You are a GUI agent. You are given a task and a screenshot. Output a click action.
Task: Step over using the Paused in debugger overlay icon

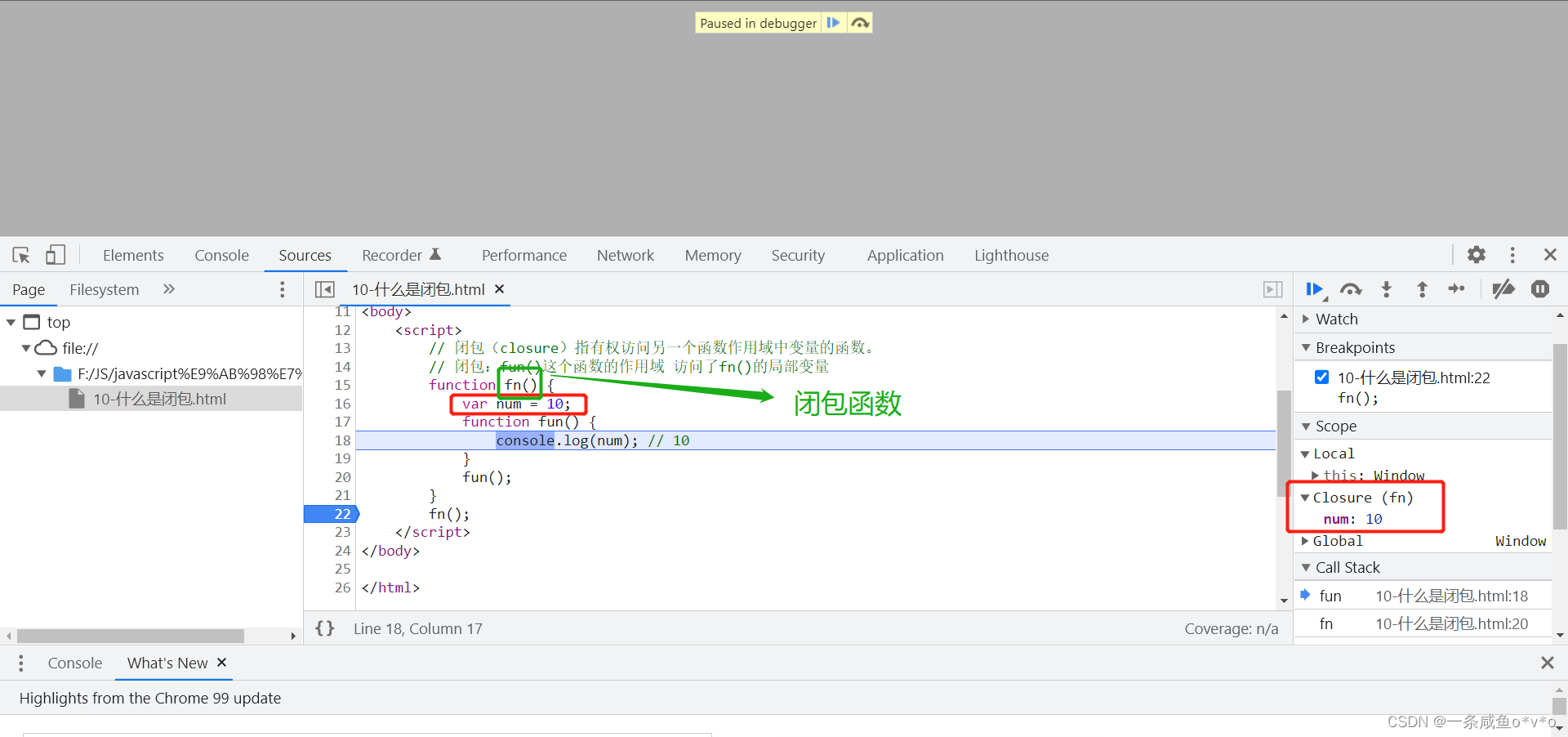pyautogui.click(x=860, y=23)
